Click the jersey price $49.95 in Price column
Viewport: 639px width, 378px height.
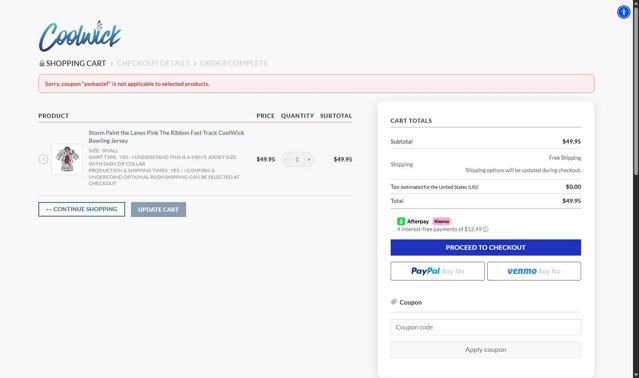click(266, 159)
